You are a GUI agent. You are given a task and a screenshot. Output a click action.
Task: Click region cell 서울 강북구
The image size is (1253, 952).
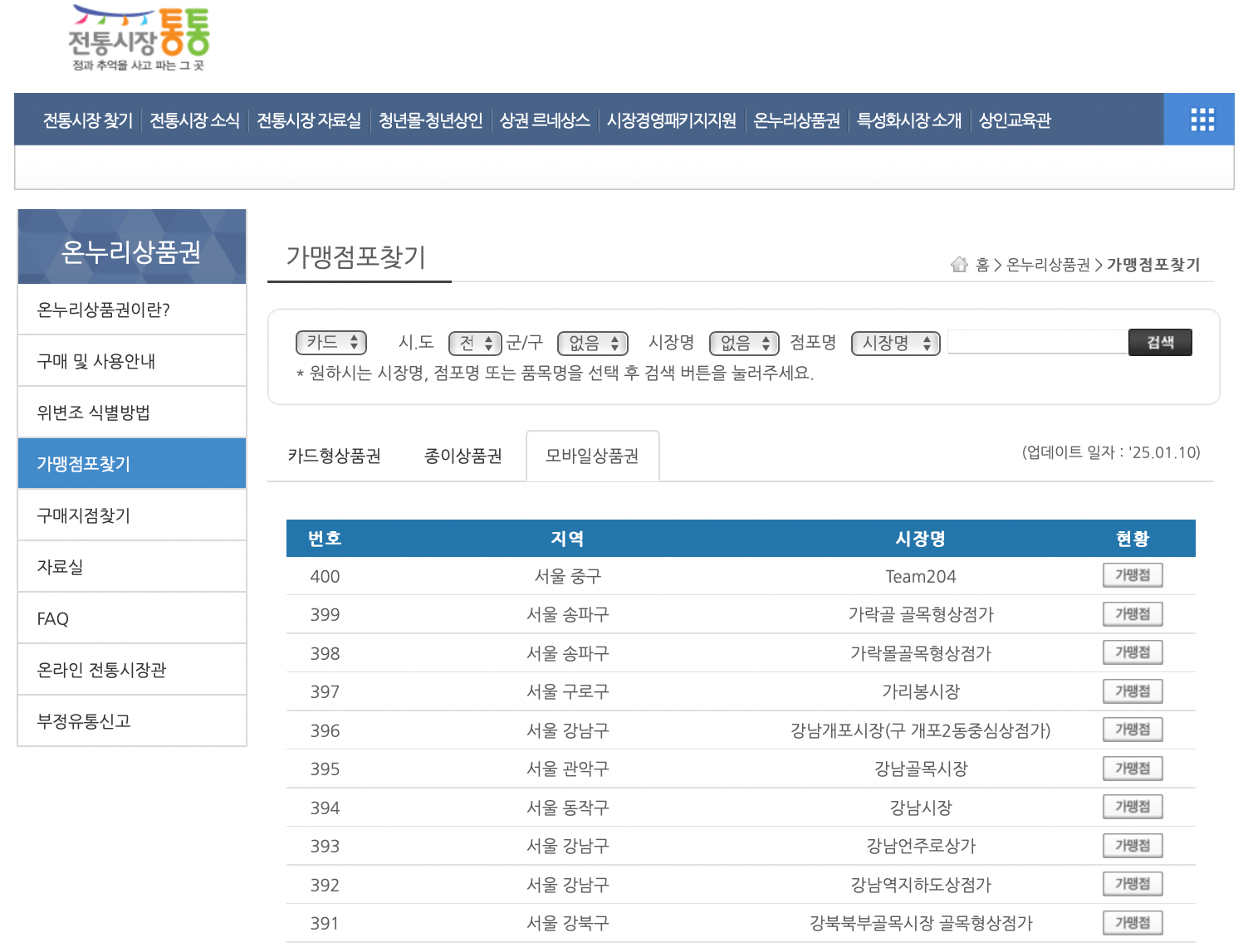point(568,923)
